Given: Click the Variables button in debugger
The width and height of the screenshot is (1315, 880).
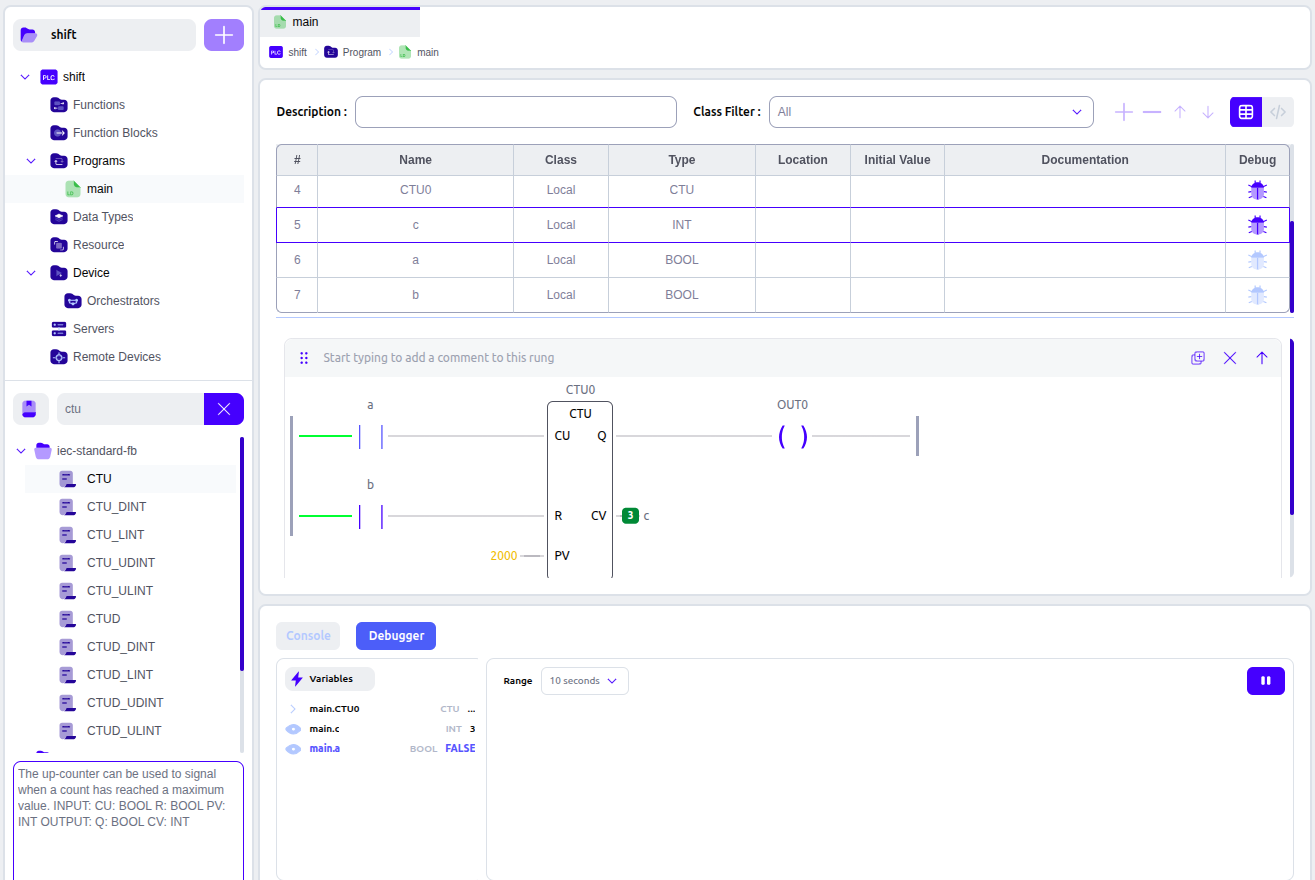Looking at the screenshot, I should 330,679.
